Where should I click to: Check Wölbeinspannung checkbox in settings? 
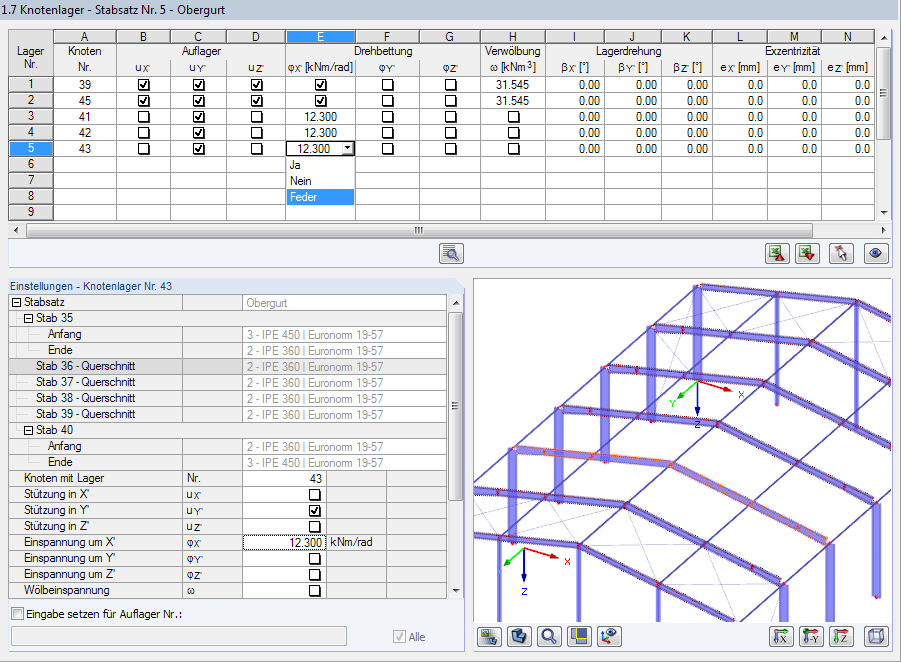tap(314, 590)
